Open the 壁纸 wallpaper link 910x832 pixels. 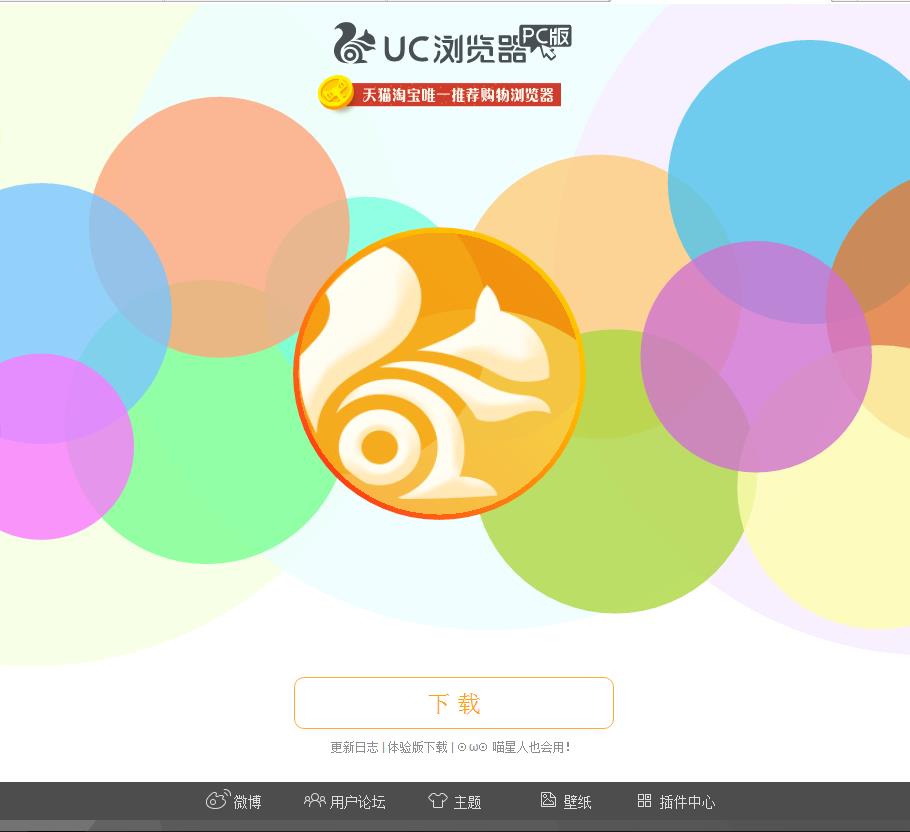point(577,802)
